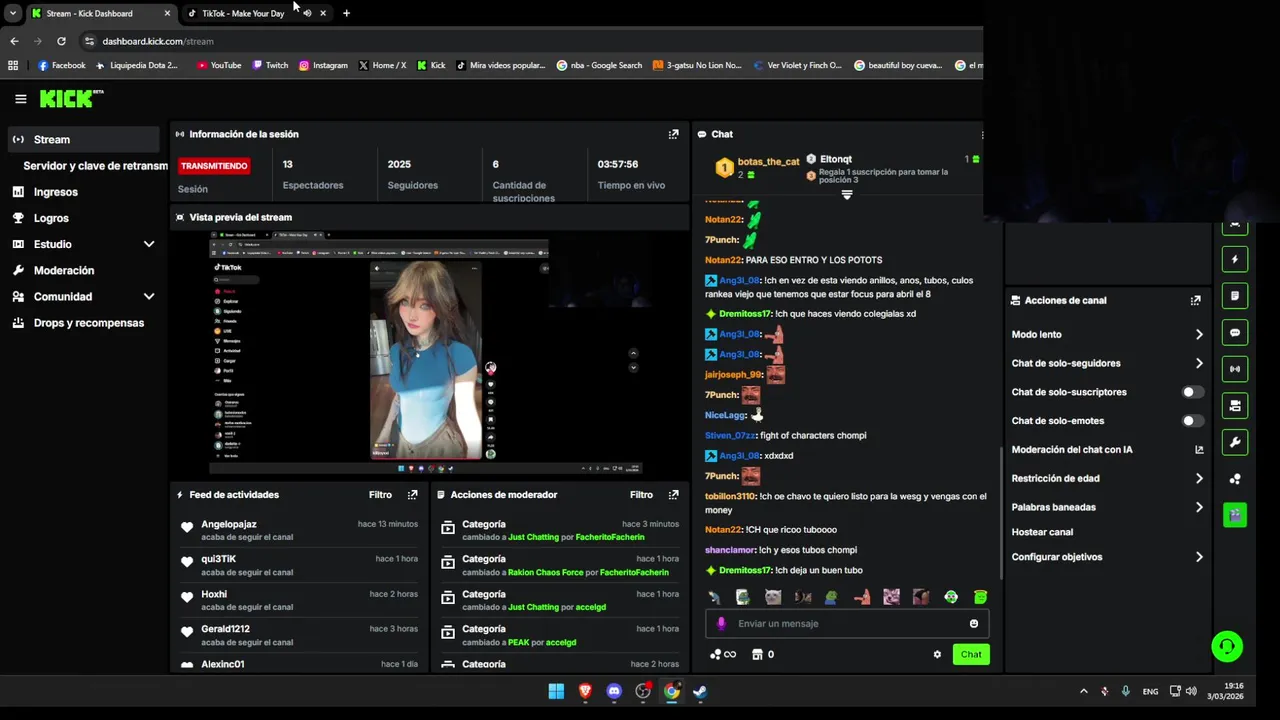Insert the white cat emote
Screen dimensions: 1280x720
[773, 597]
